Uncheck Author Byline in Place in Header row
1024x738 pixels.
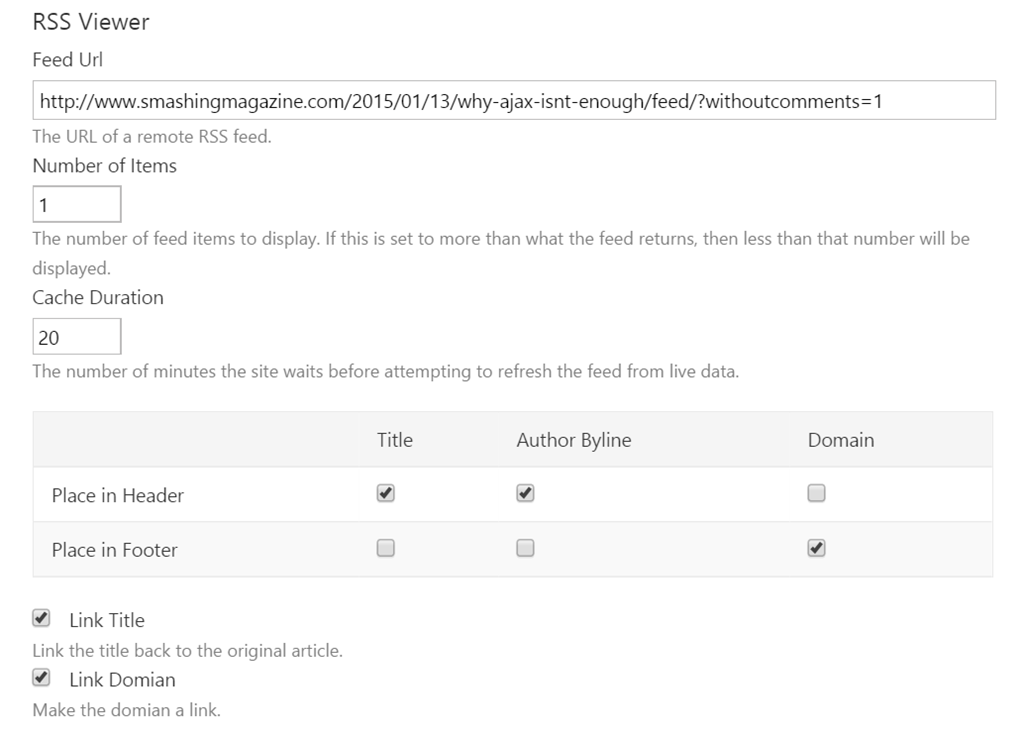click(x=526, y=494)
